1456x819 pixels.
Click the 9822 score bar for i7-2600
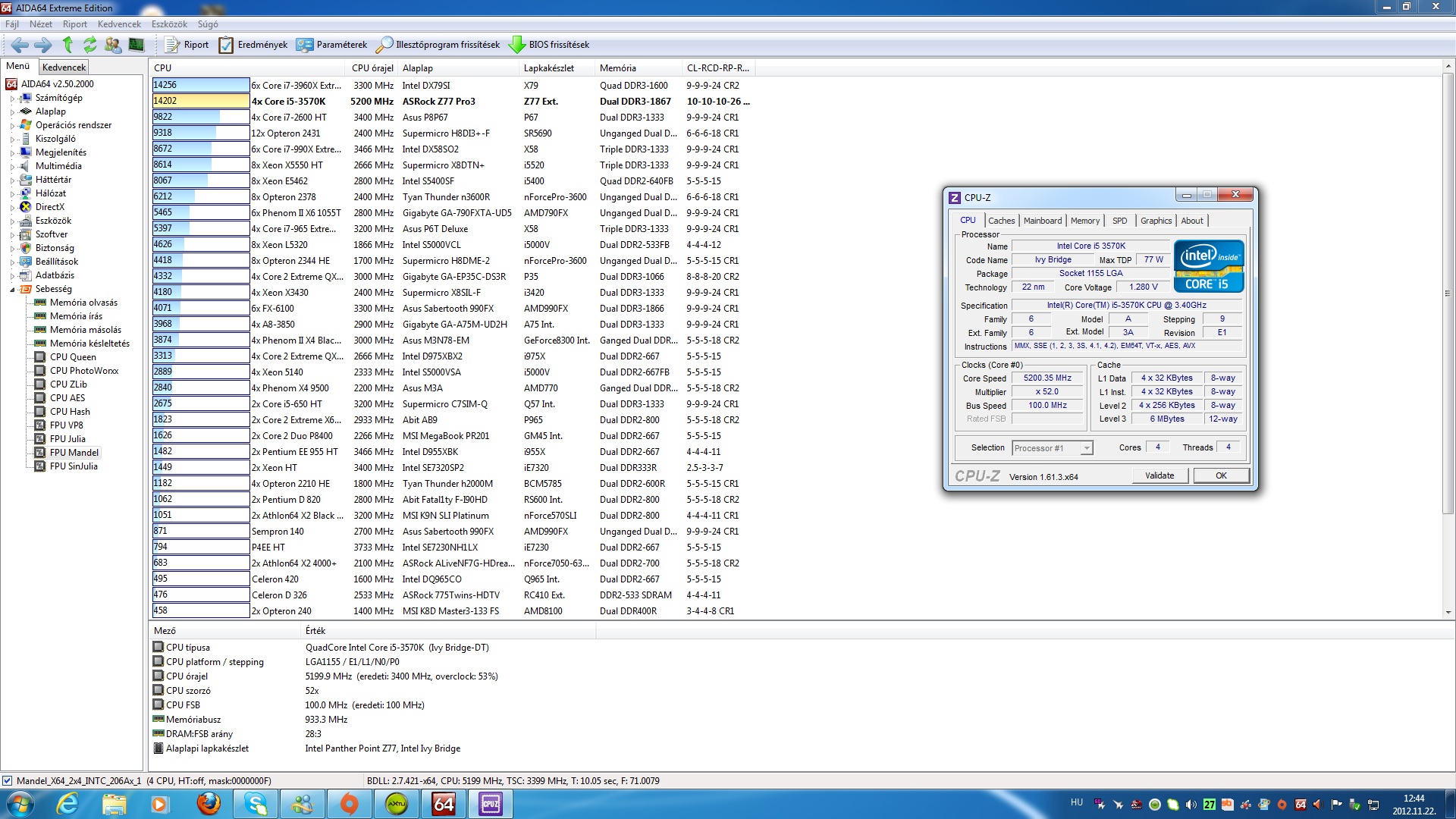(x=201, y=117)
